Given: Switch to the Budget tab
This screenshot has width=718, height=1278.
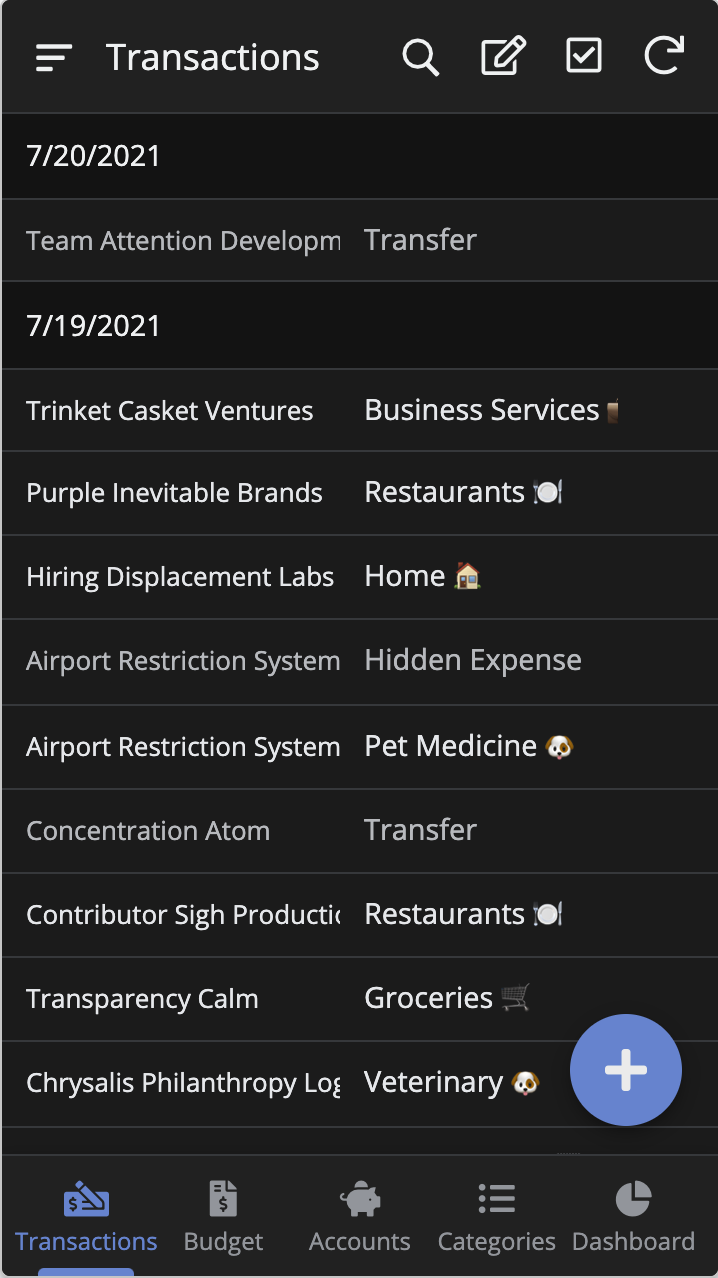Looking at the screenshot, I should pyautogui.click(x=223, y=1217).
